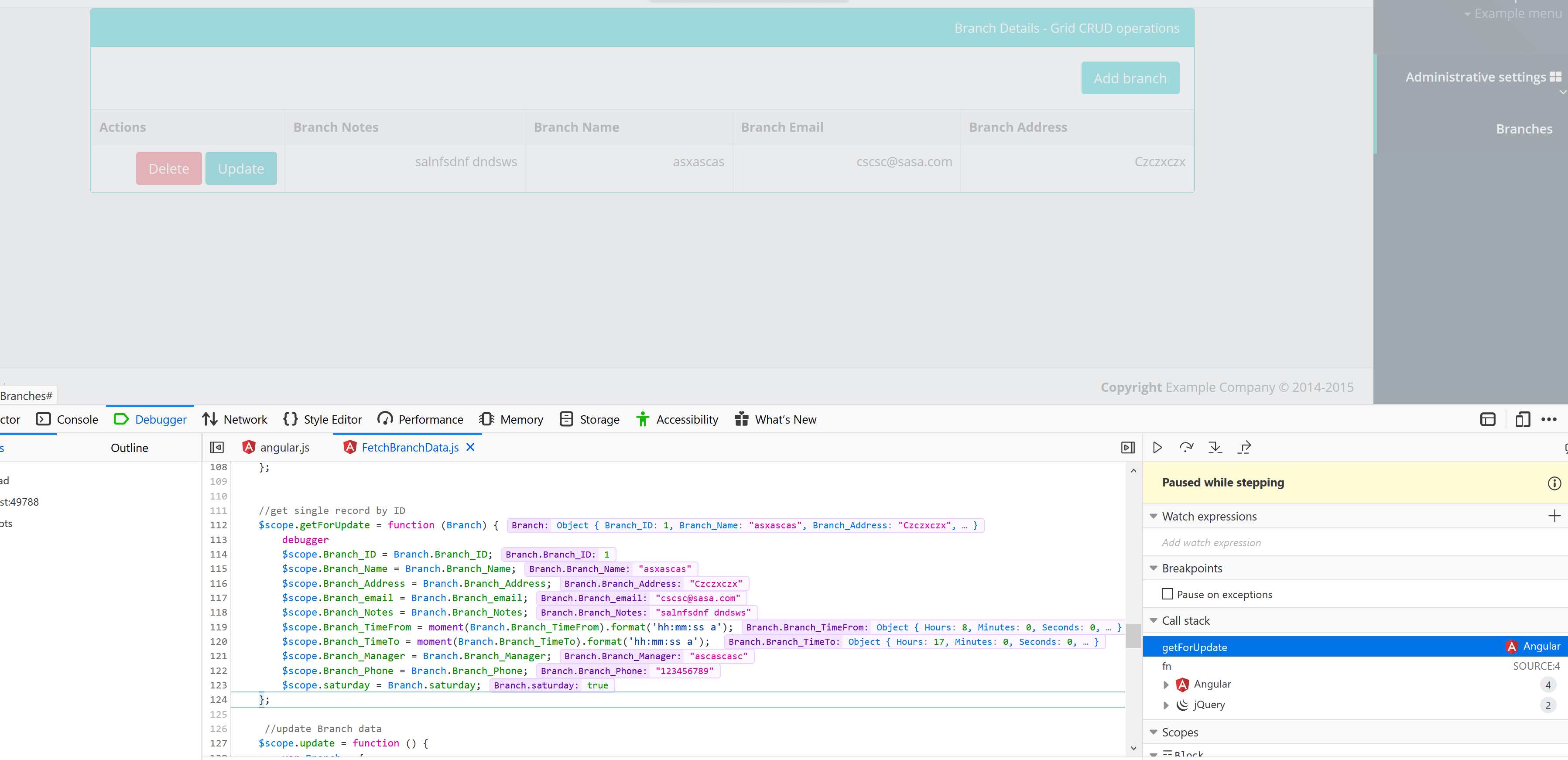Select the fn call stack frame
Viewport: 1568px width, 760px height.
click(1355, 666)
